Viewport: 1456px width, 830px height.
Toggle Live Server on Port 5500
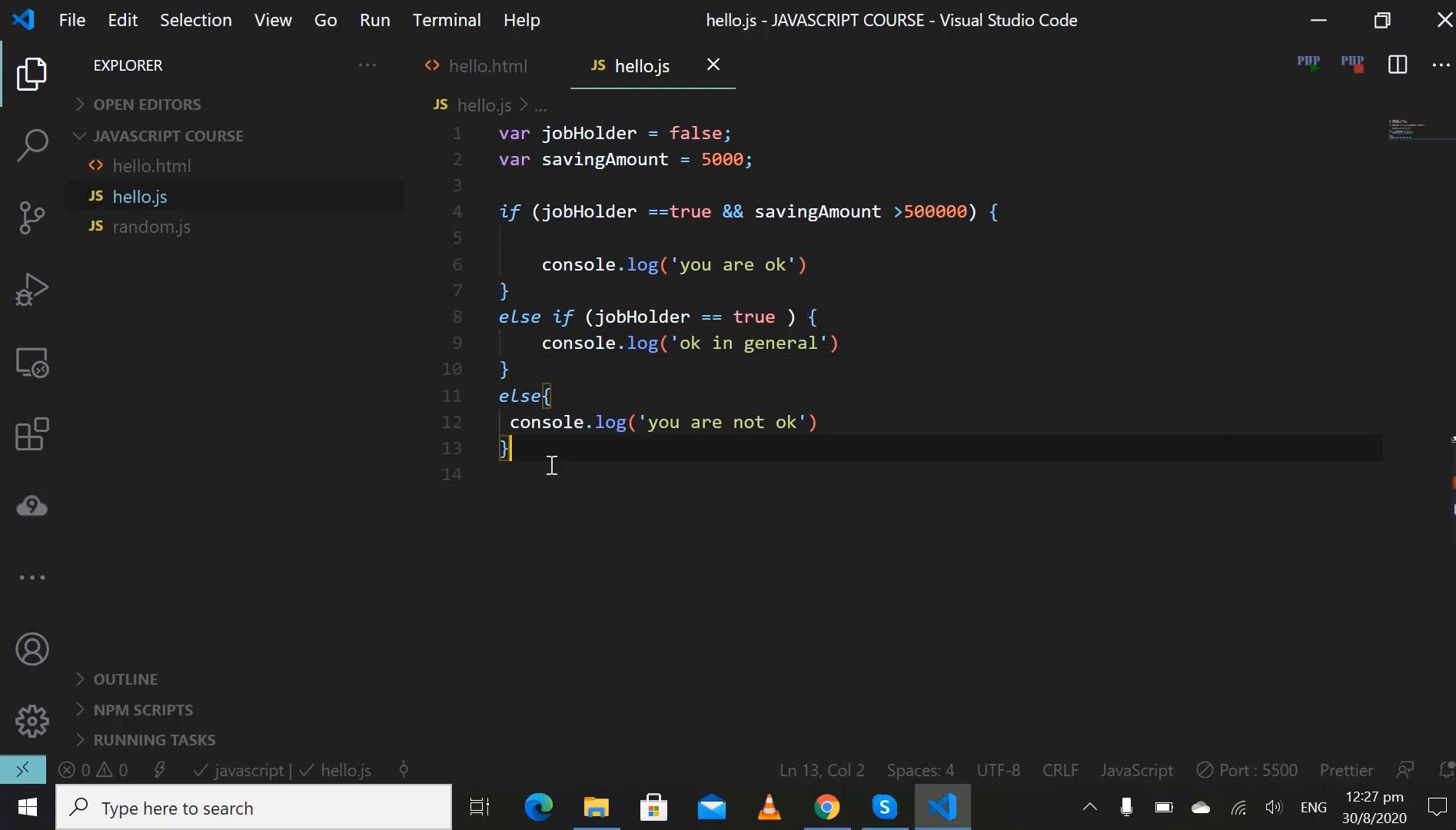click(1247, 770)
